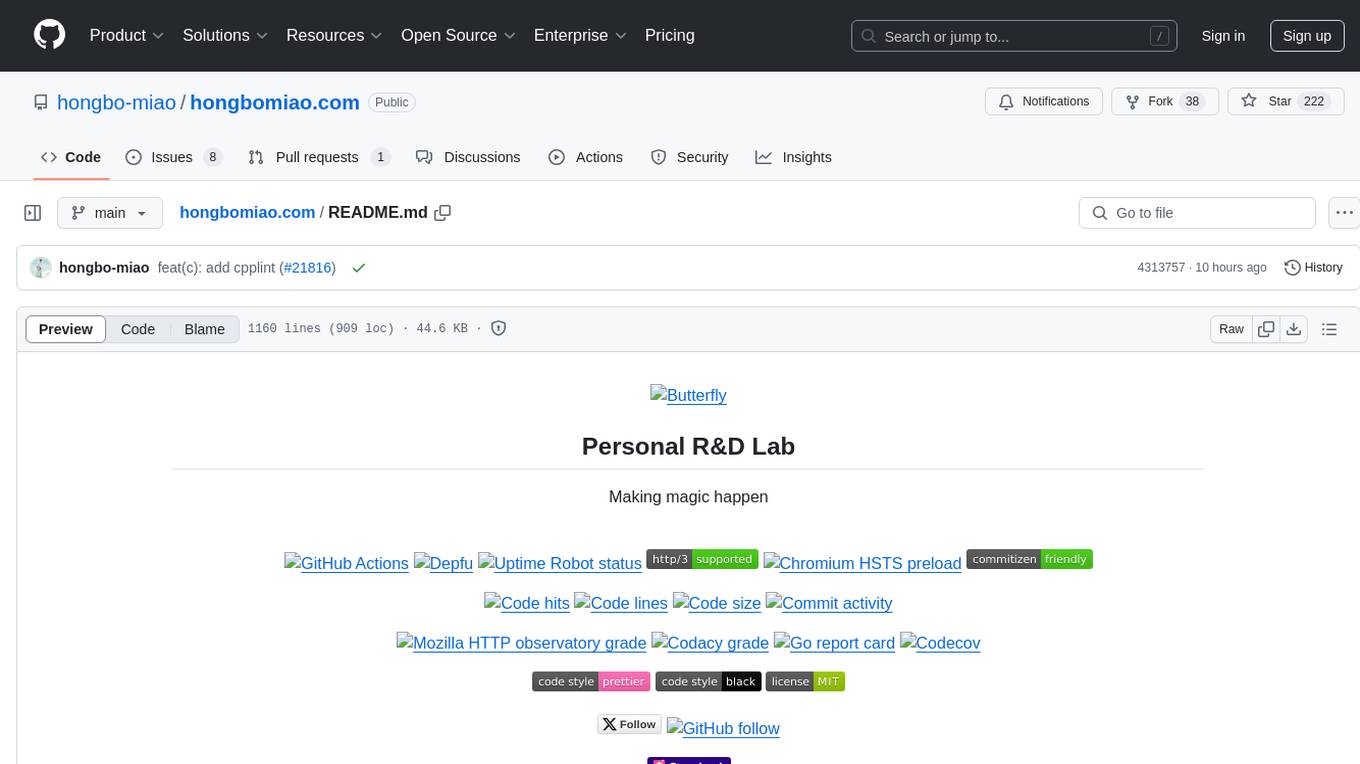Click the file security shield icon
The width and height of the screenshot is (1360, 764).
pyautogui.click(x=499, y=329)
